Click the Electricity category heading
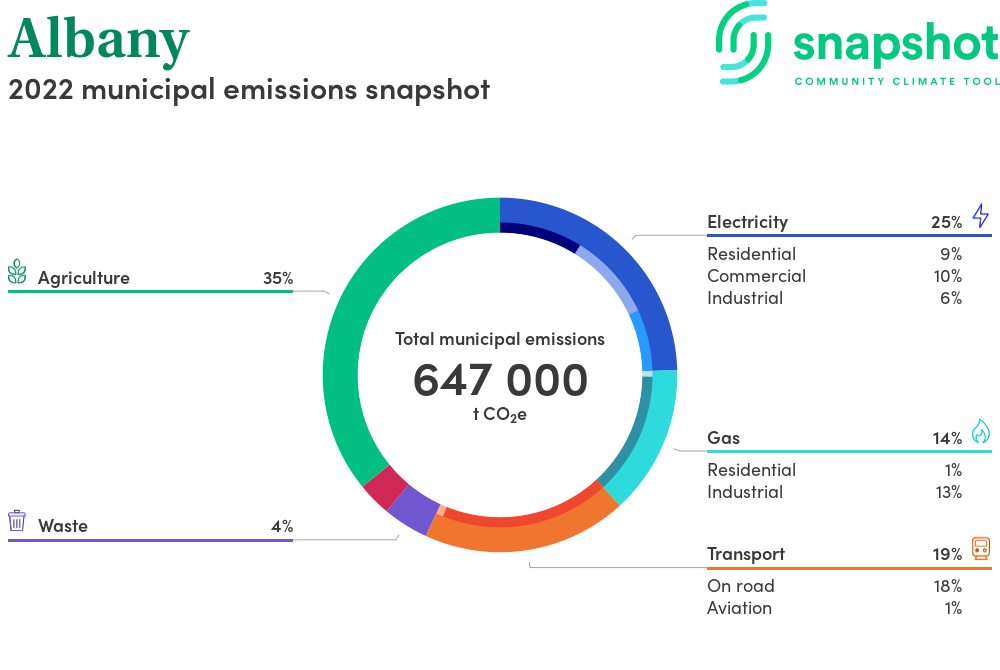 tap(747, 222)
